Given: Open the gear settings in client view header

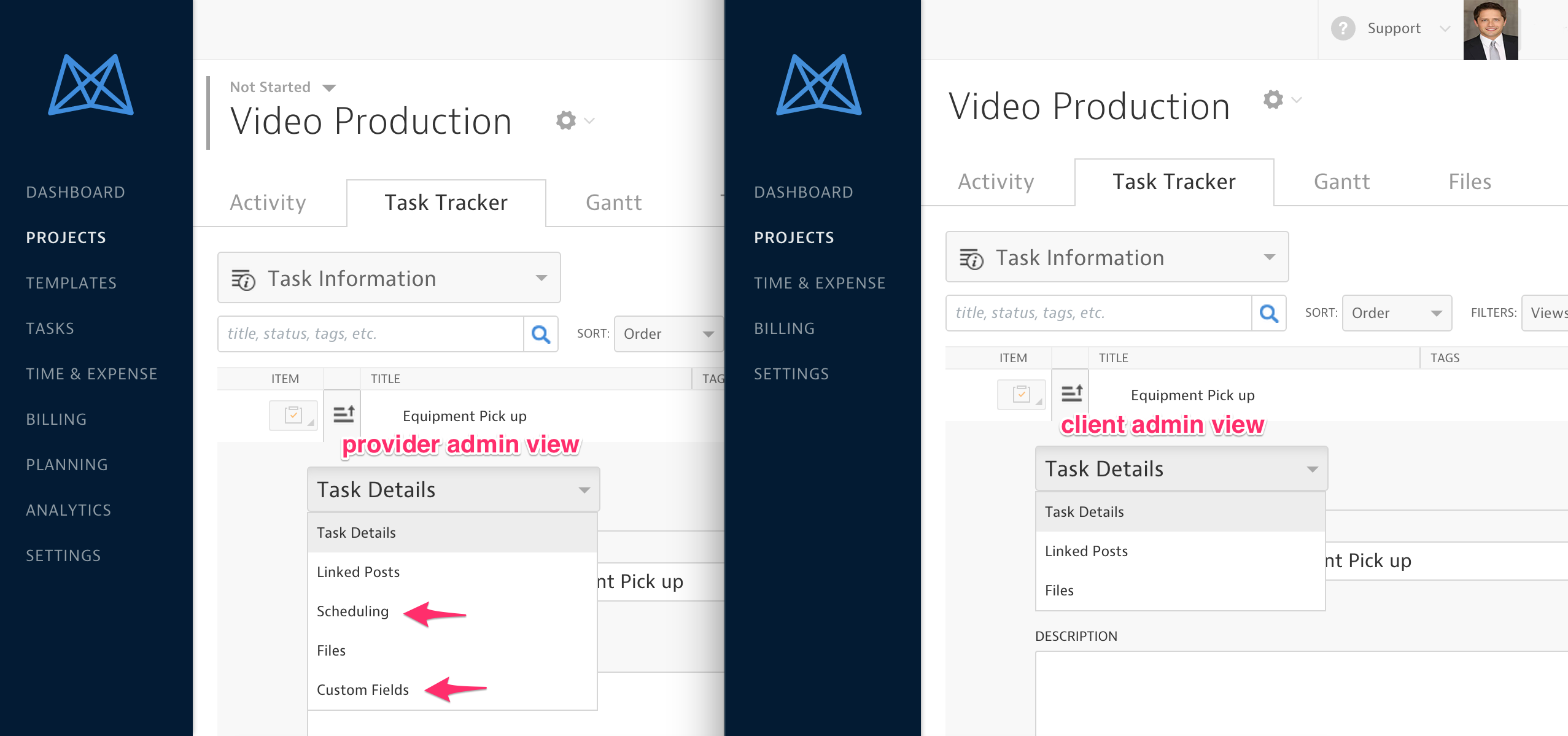Looking at the screenshot, I should pyautogui.click(x=1273, y=99).
